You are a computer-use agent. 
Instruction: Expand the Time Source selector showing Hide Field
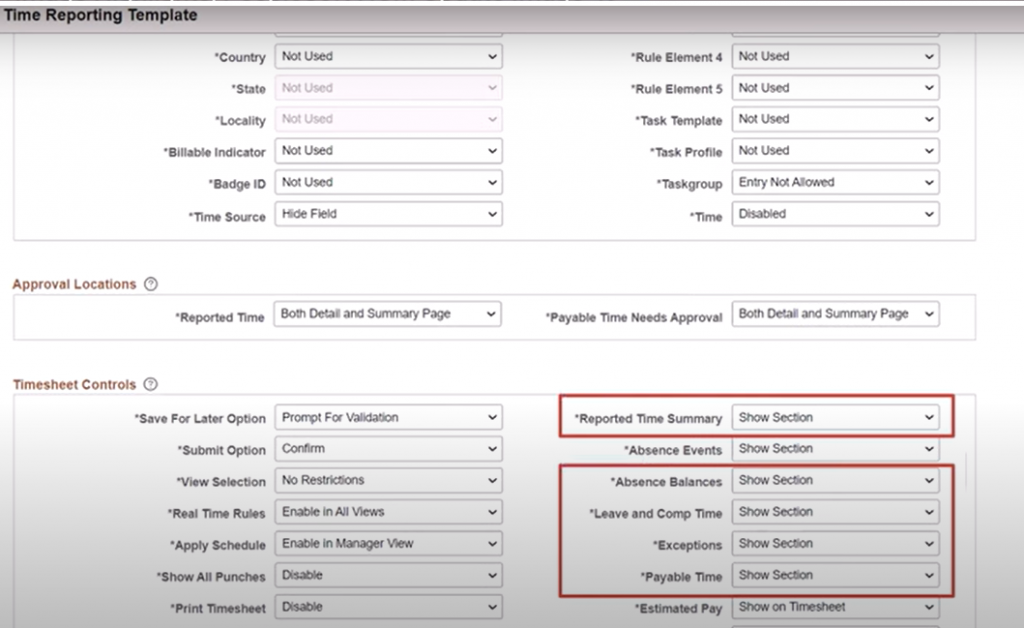388,213
